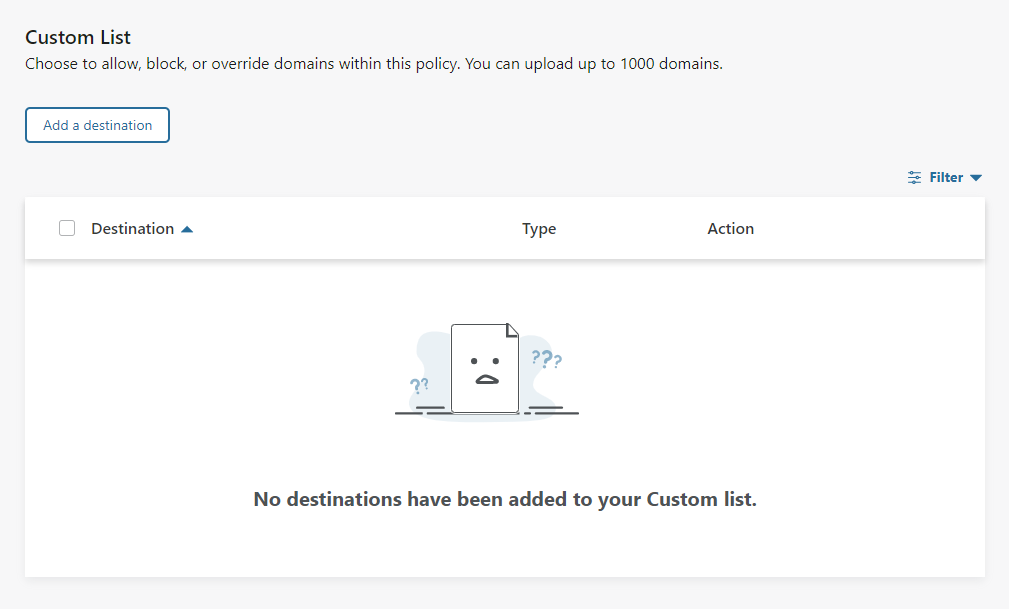This screenshot has width=1009, height=609.
Task: Click the policy description text about 1000 domains
Action: click(373, 64)
